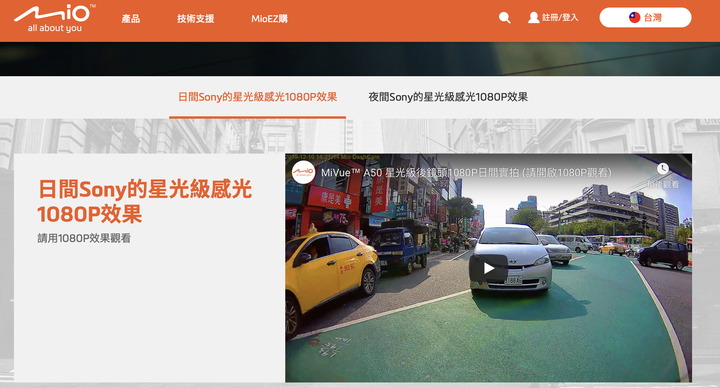Open the 台灣 region selector
Screen dimensions: 720x388
click(x=645, y=17)
